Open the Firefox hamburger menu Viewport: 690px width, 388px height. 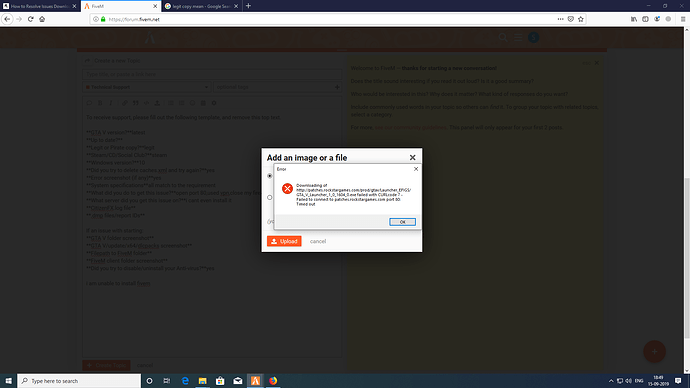point(683,19)
